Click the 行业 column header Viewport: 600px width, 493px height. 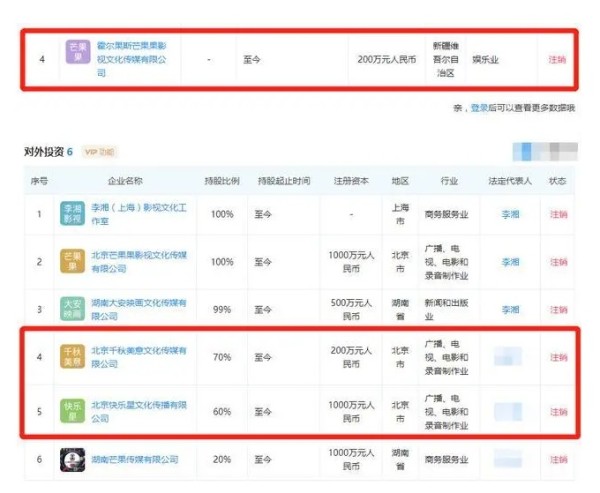(449, 181)
